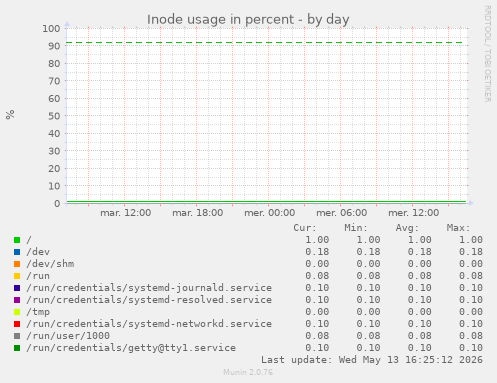This screenshot has width=497, height=383.
Task: Click the gray swatch for /run/user/1000
Action: pyautogui.click(x=17, y=336)
